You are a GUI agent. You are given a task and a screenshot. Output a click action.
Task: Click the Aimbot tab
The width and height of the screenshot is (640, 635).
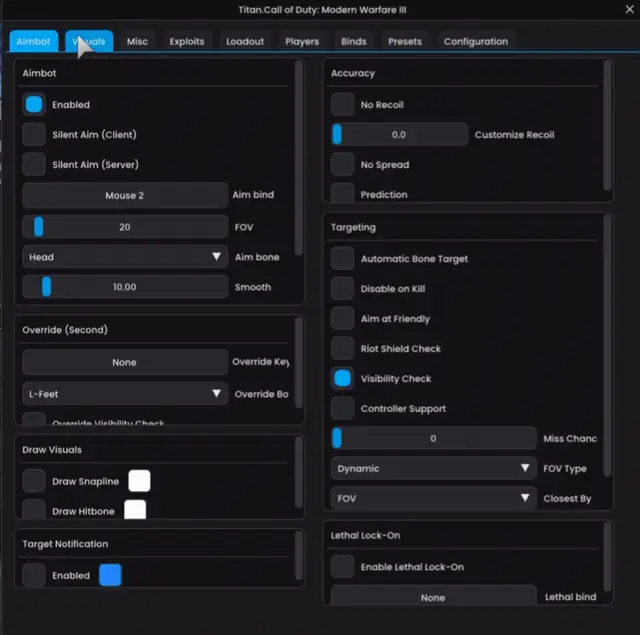[33, 41]
